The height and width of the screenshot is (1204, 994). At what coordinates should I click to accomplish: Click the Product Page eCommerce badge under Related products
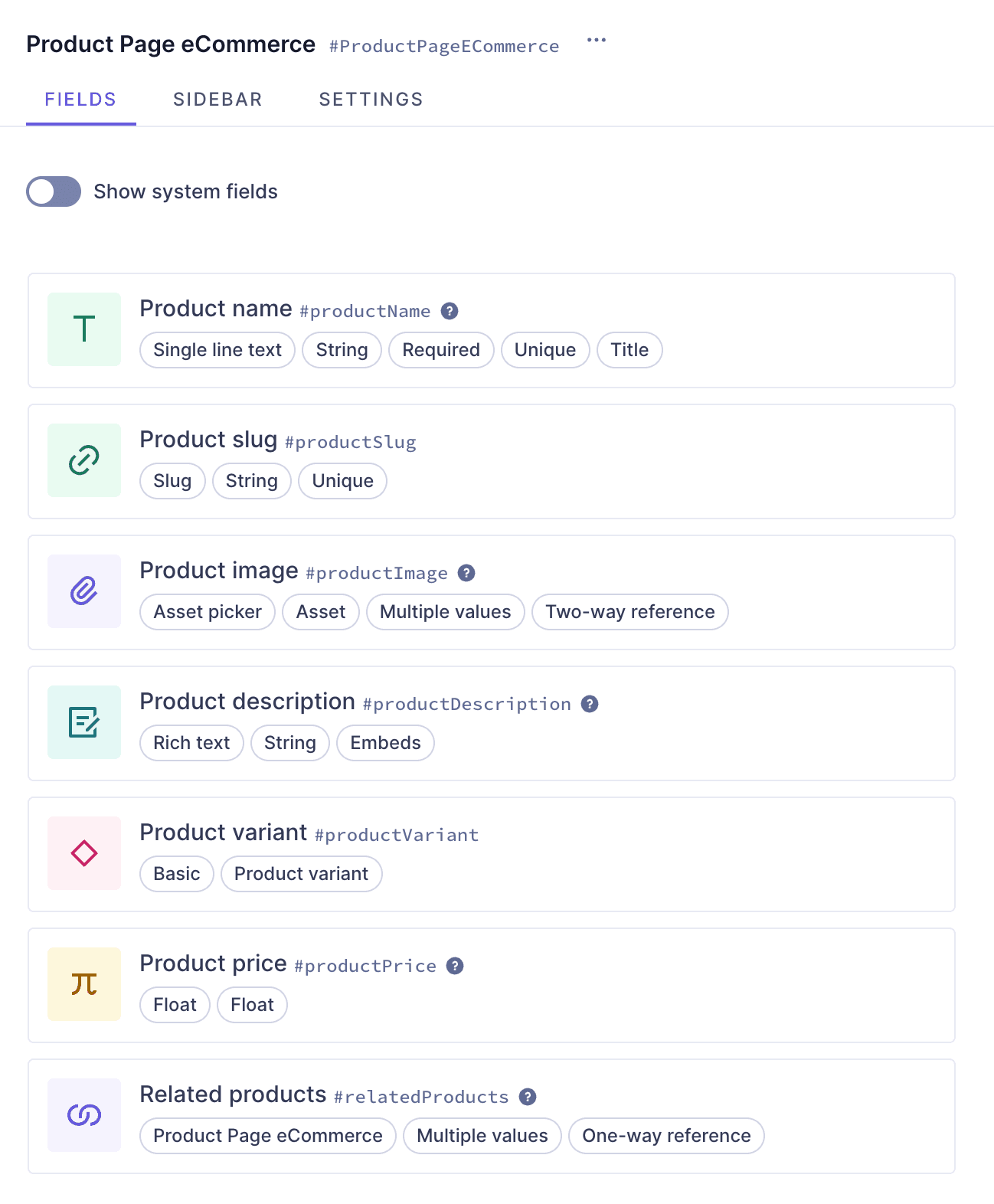coord(266,1136)
